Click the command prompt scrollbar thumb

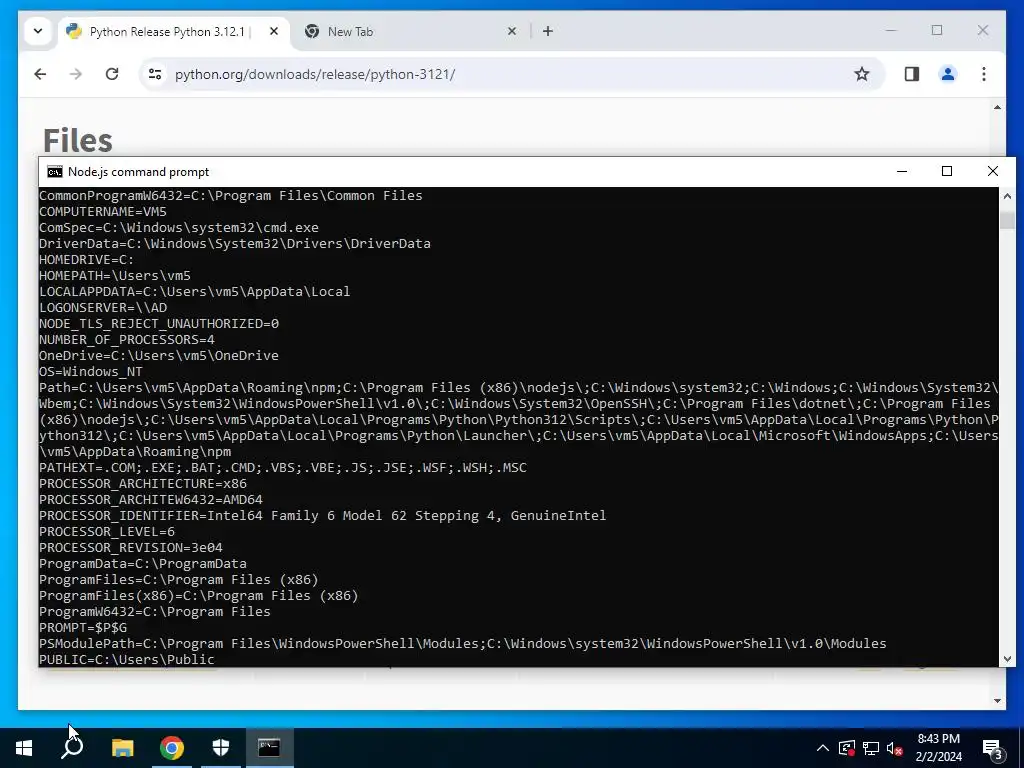1007,220
